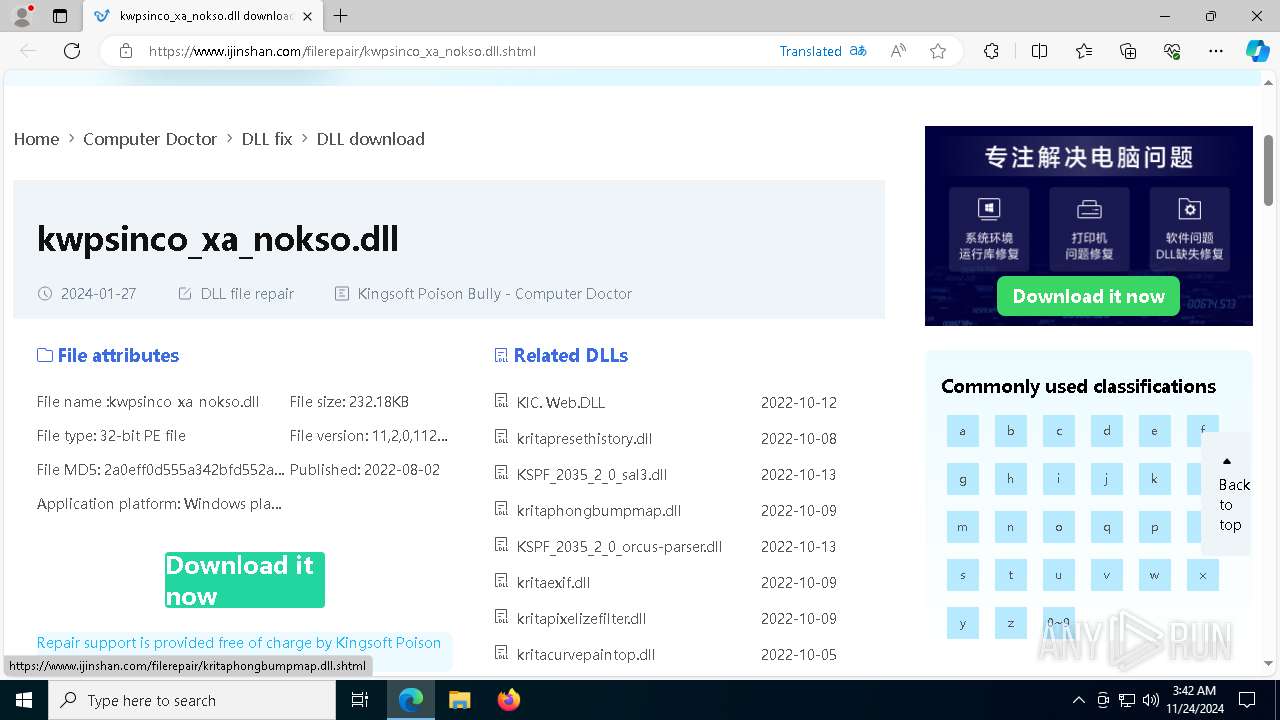Select classification letter k
The height and width of the screenshot is (720, 1280).
click(1155, 479)
